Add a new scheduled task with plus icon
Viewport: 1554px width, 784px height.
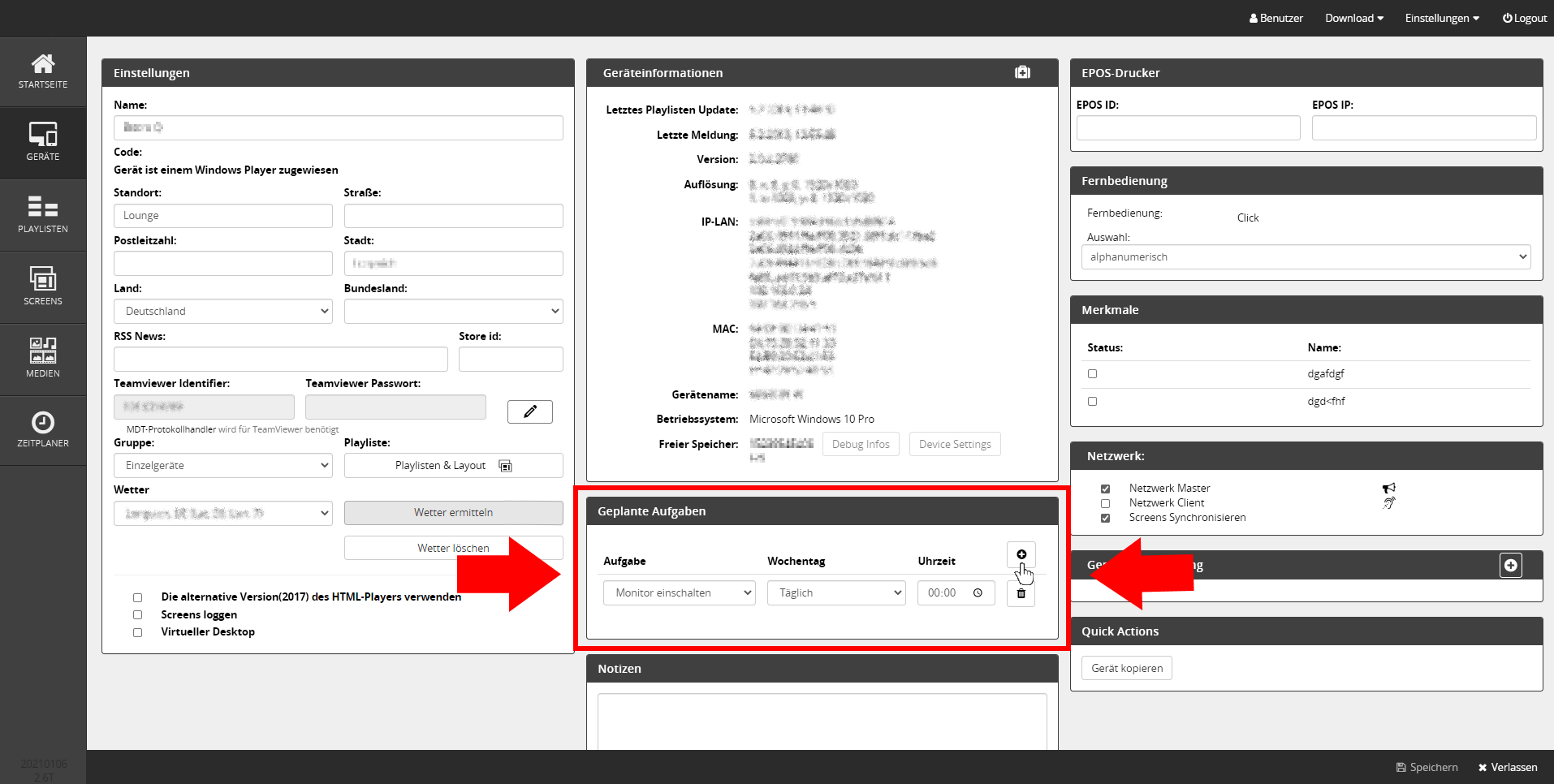click(x=1021, y=554)
